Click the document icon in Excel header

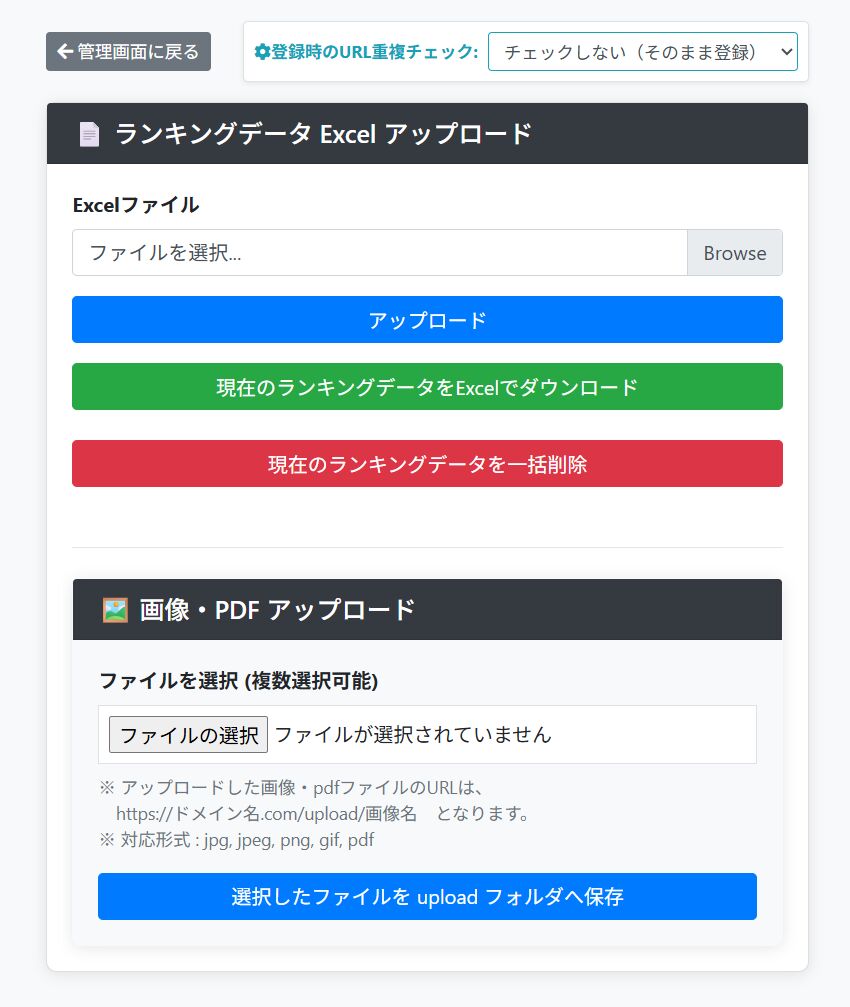[x=90, y=134]
